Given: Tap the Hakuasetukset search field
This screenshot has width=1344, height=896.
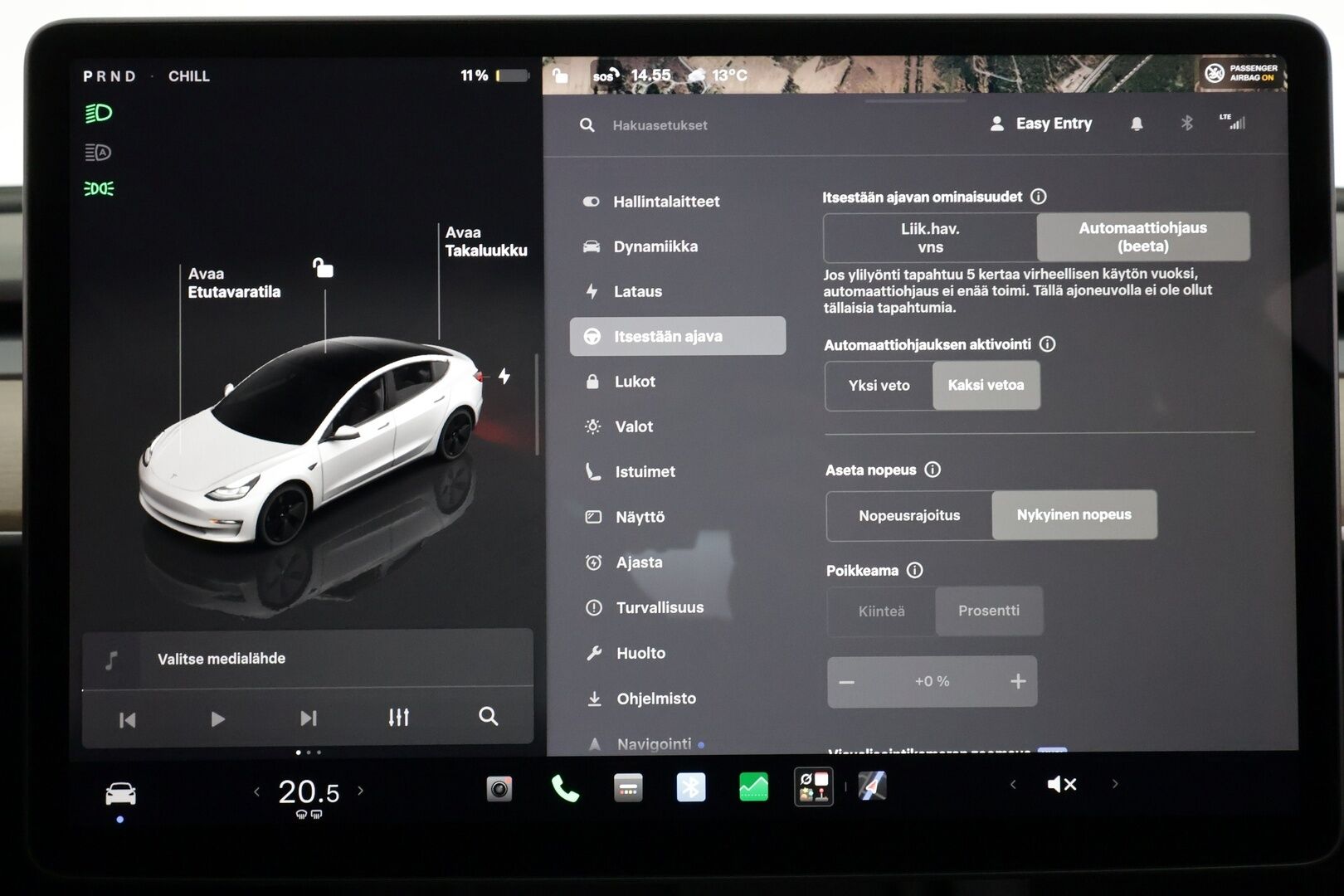Looking at the screenshot, I should pos(660,125).
